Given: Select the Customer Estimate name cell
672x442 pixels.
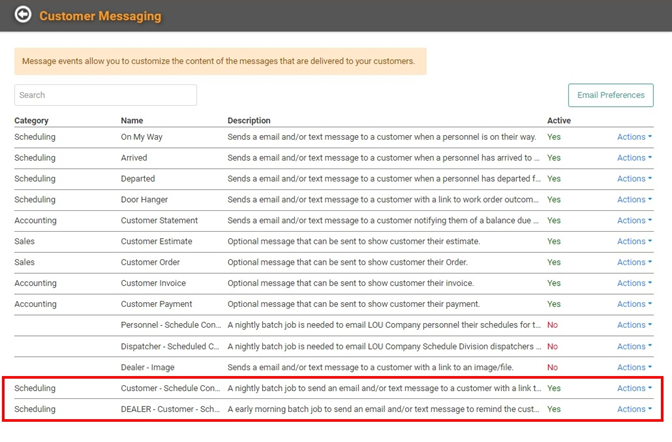Looking at the screenshot, I should coord(156,241).
